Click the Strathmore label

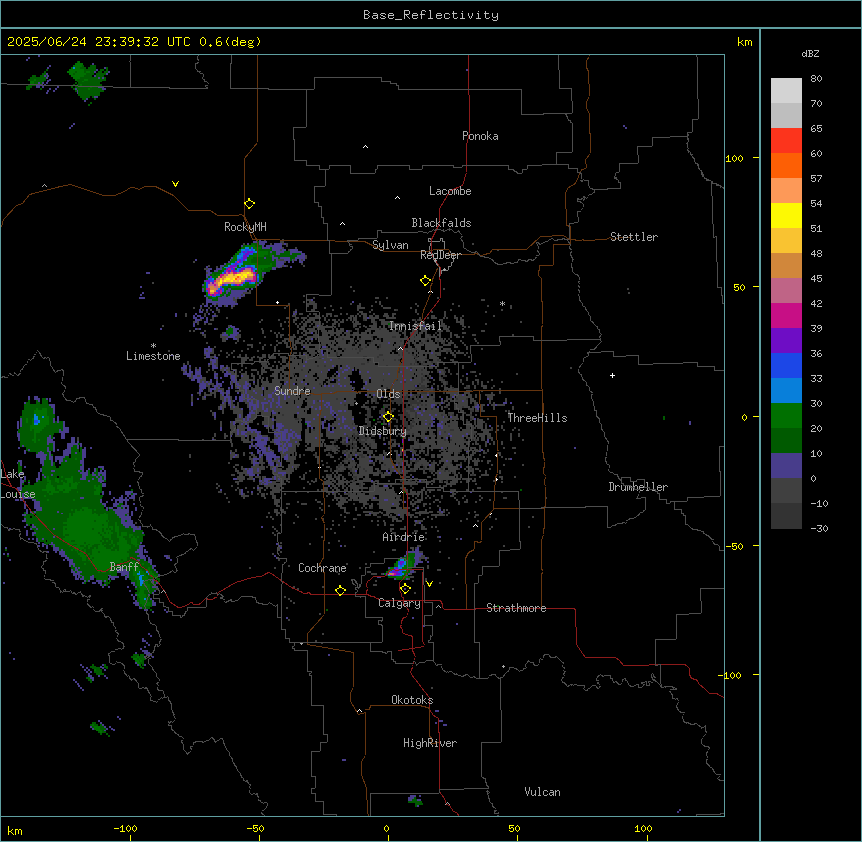tap(516, 608)
